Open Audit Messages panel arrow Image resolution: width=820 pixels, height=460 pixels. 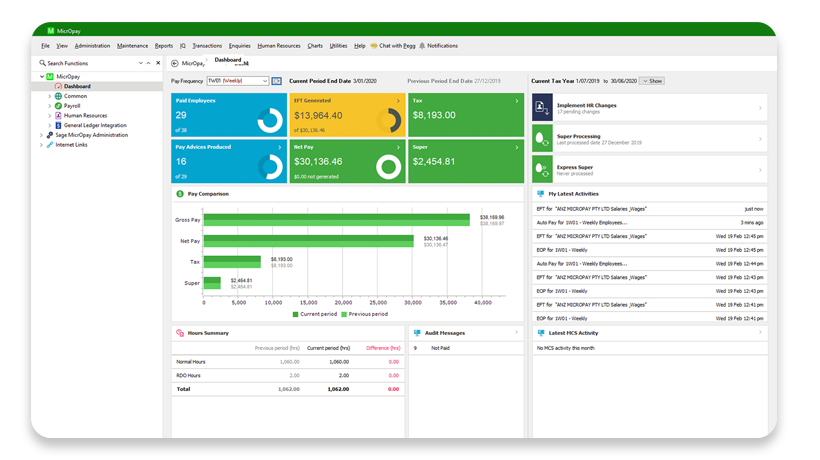pos(516,332)
